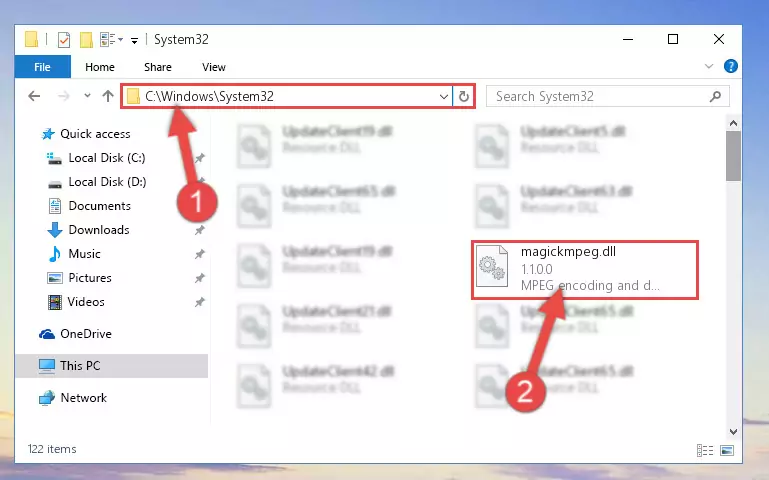Select Local Disk (C:) in sidebar
Screen dimensions: 769x480
[106, 158]
